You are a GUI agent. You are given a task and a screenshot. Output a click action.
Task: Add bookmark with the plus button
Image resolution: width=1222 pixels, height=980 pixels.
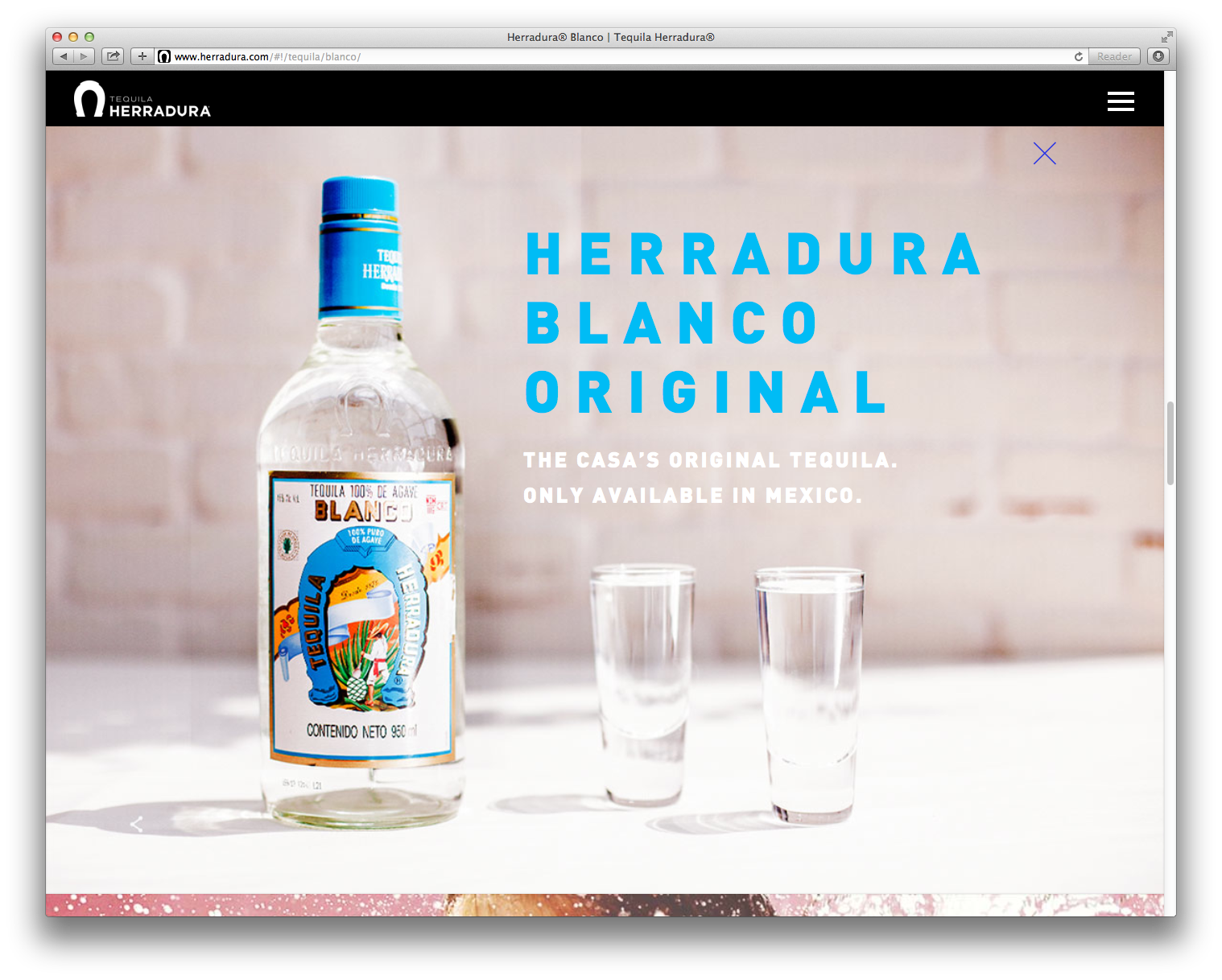point(142,56)
